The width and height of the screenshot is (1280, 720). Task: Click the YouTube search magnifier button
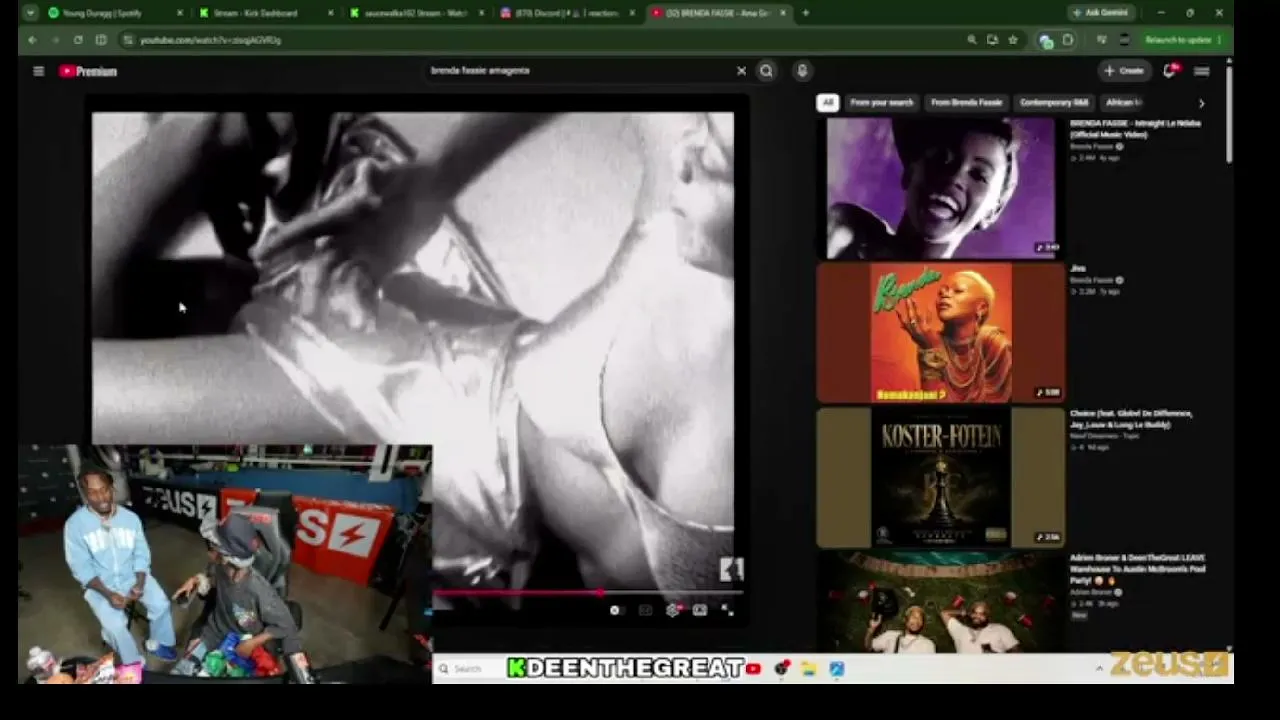[x=766, y=71]
